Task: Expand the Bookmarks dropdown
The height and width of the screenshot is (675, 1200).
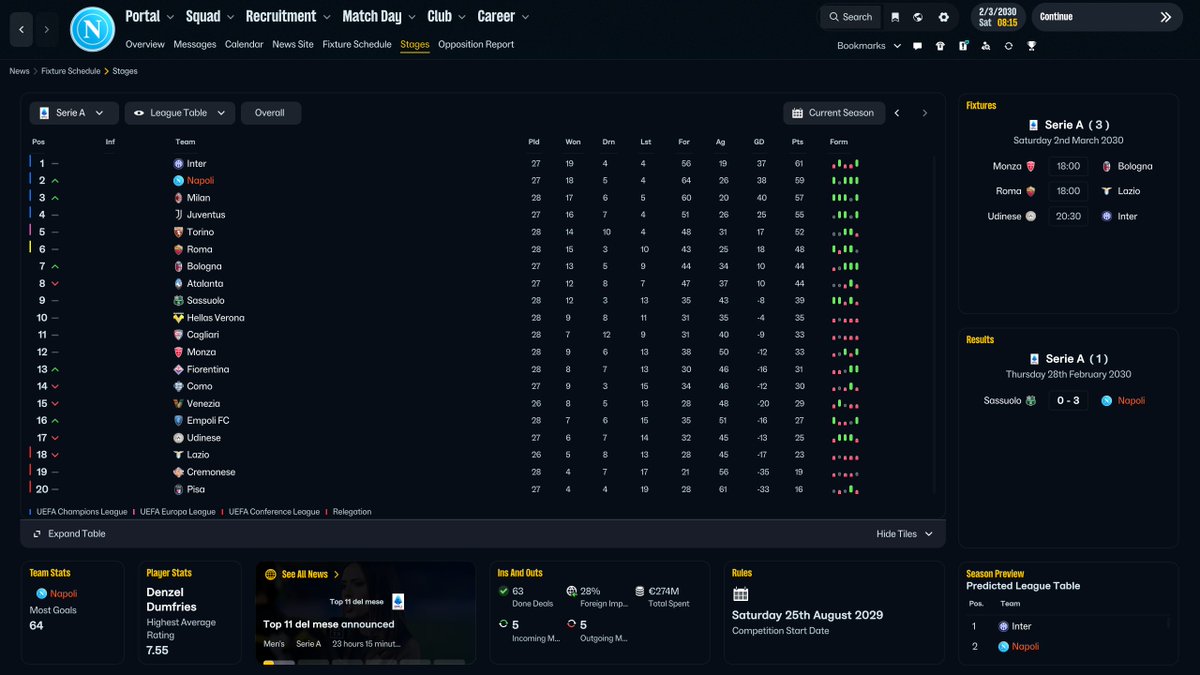Action: [868, 46]
